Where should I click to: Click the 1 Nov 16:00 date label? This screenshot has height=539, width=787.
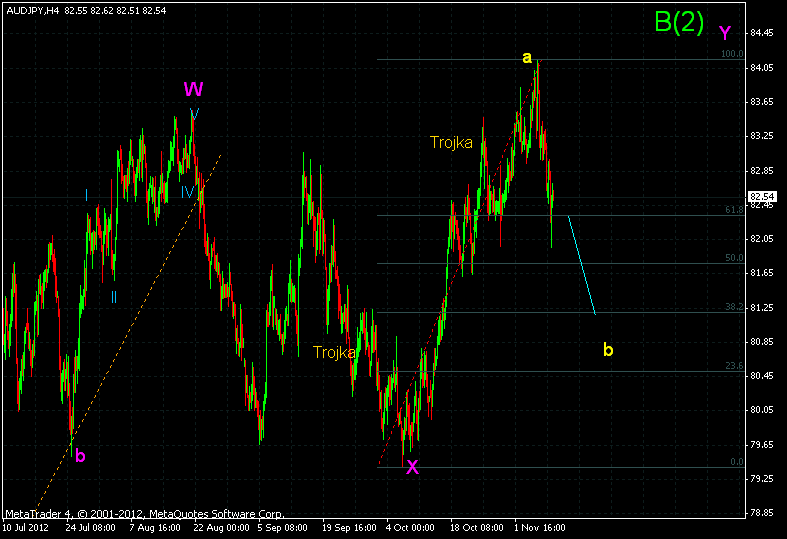(540, 528)
